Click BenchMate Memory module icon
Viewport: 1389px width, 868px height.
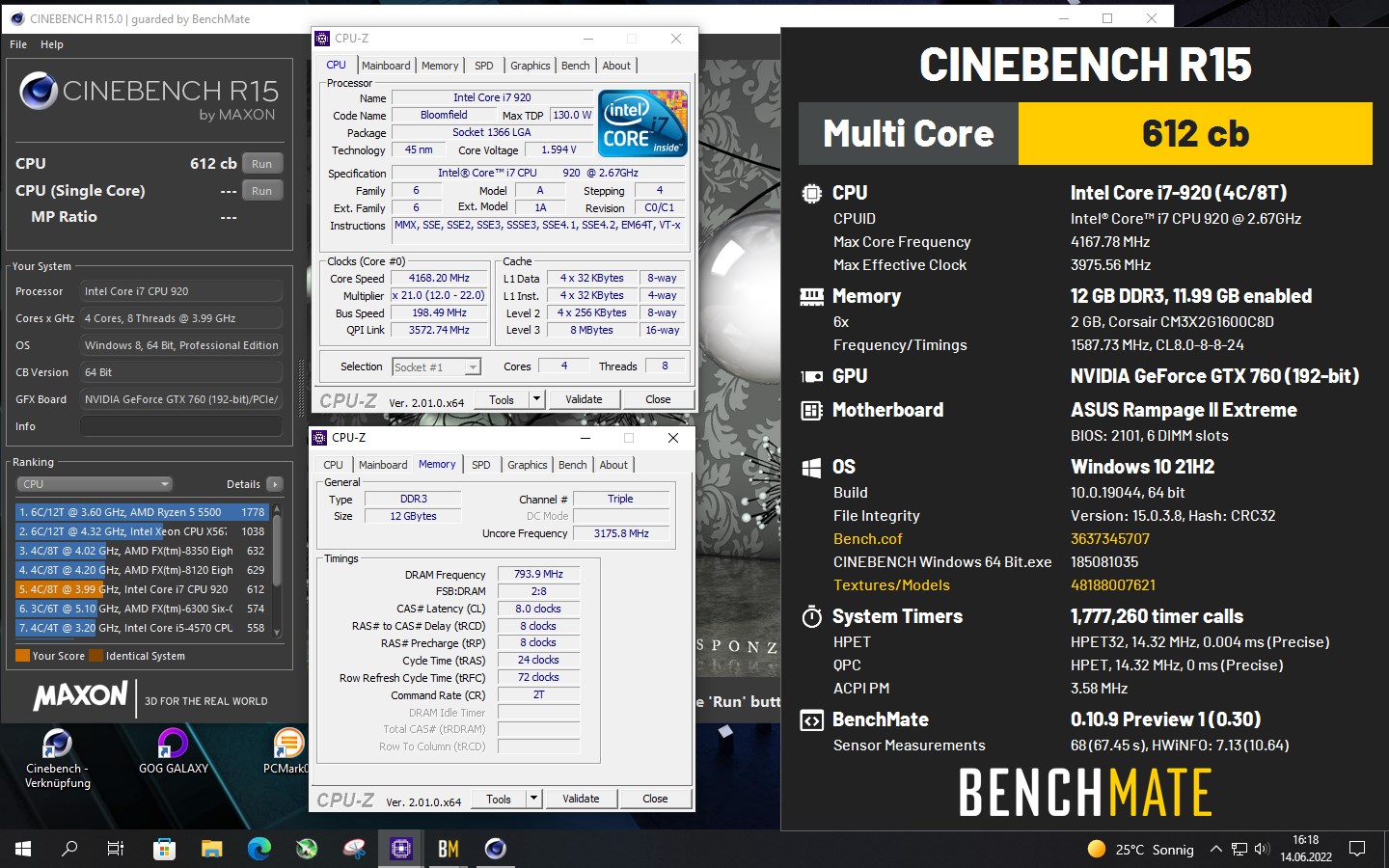812,297
